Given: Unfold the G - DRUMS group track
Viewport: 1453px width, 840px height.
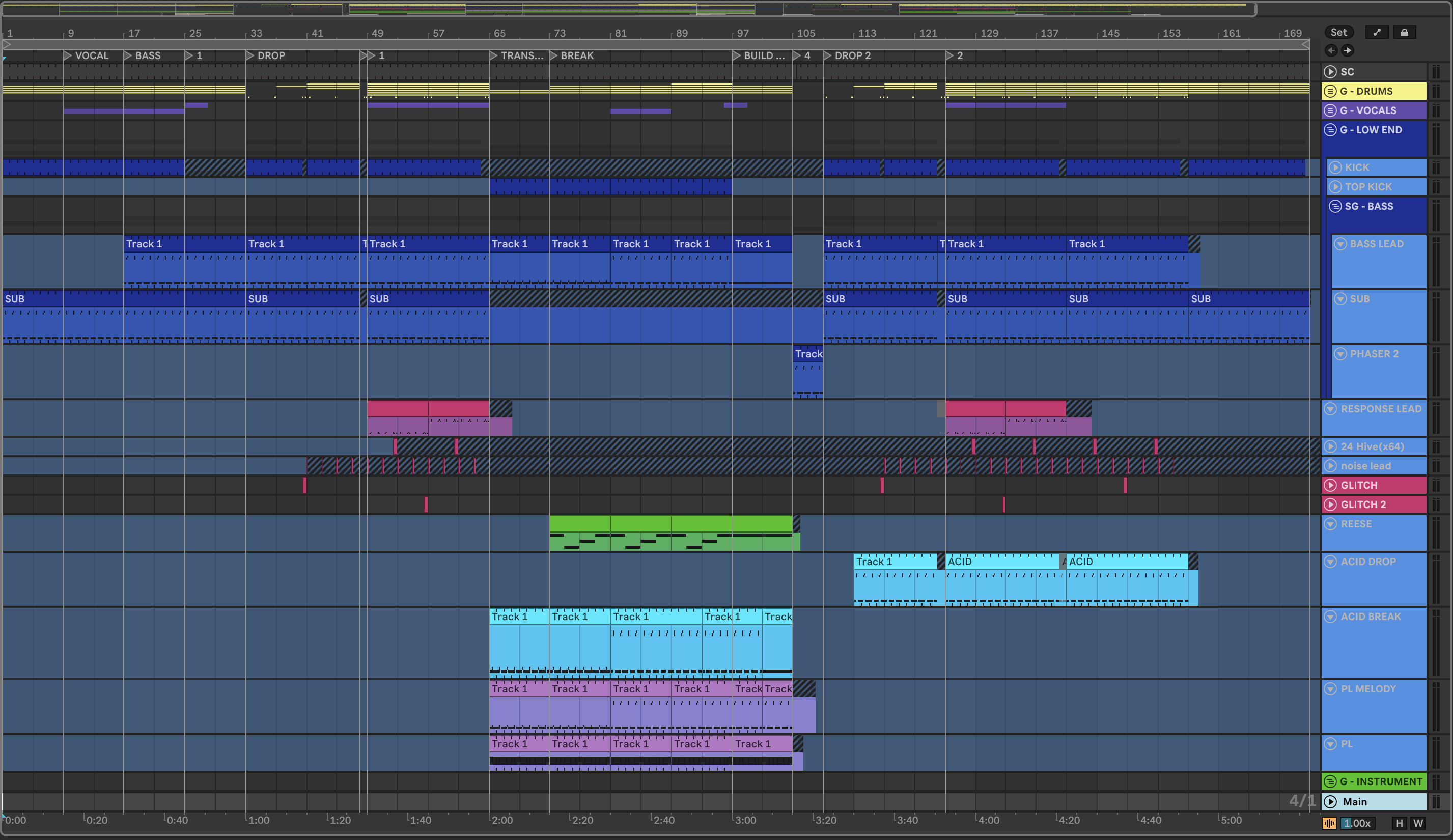Looking at the screenshot, I should (x=1330, y=91).
